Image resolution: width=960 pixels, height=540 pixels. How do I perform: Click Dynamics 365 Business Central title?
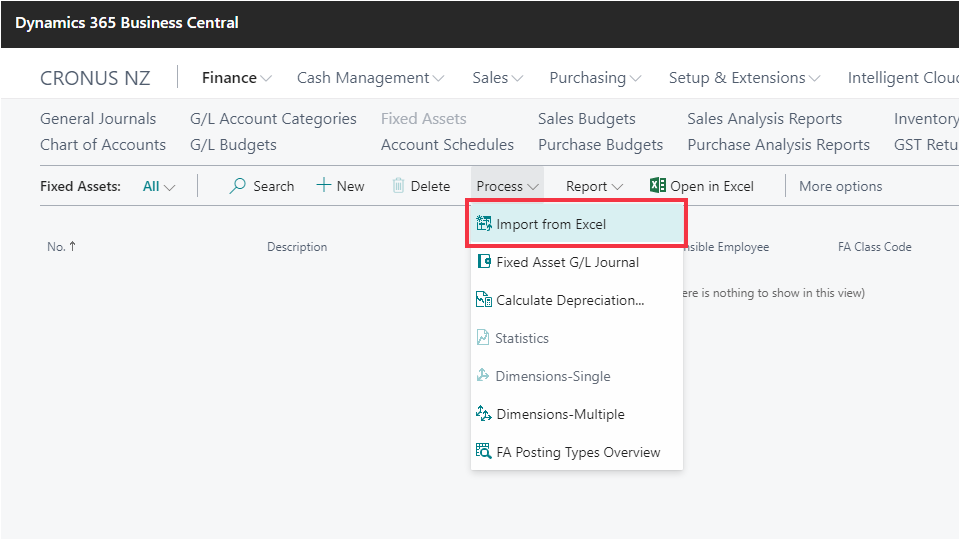127,23
